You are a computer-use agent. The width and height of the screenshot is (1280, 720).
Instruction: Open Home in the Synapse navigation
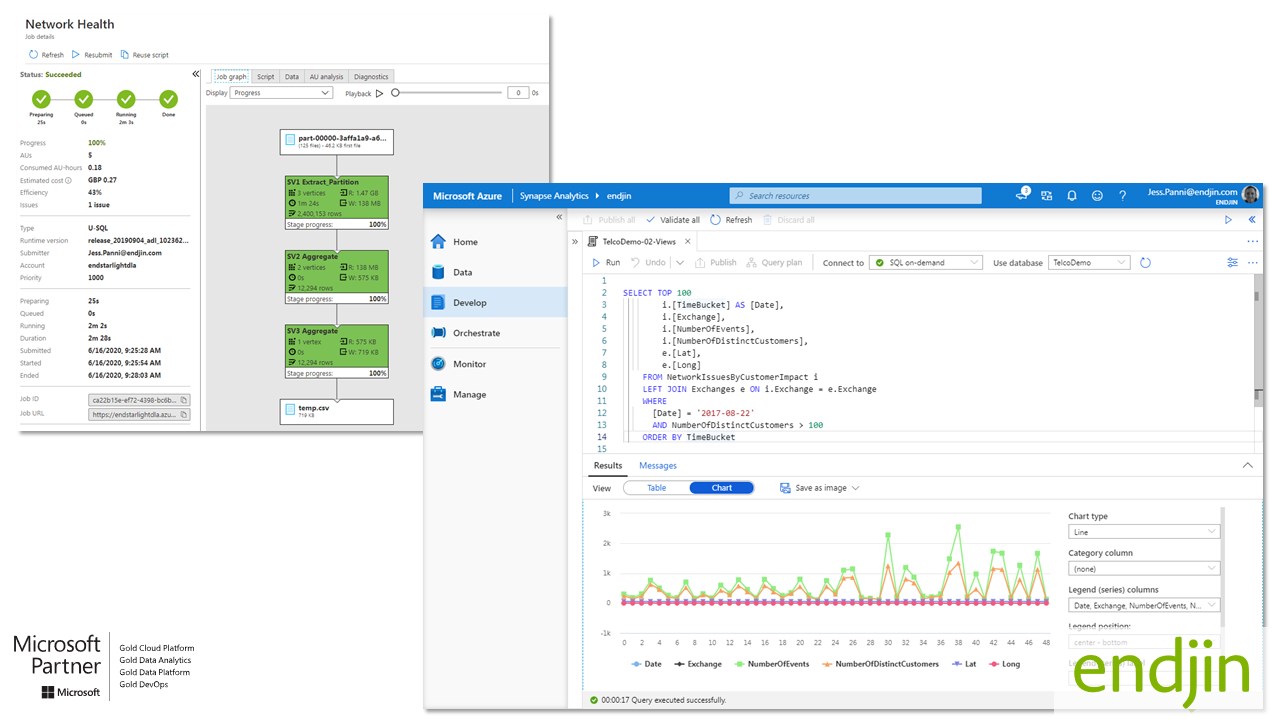point(495,242)
